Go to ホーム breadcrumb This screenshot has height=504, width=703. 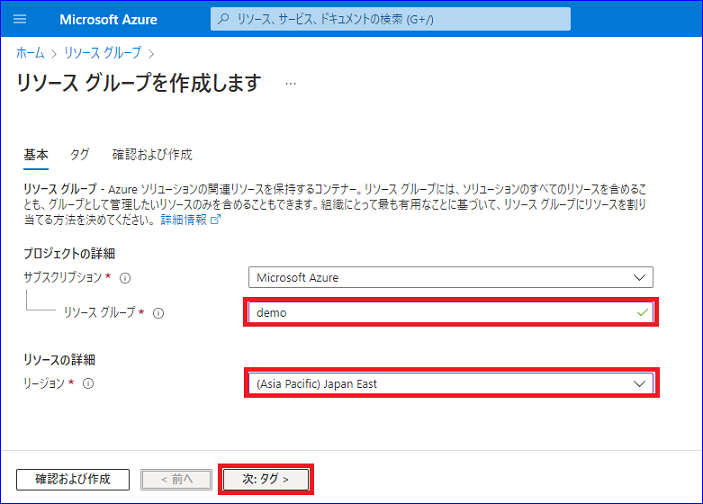click(x=30, y=53)
